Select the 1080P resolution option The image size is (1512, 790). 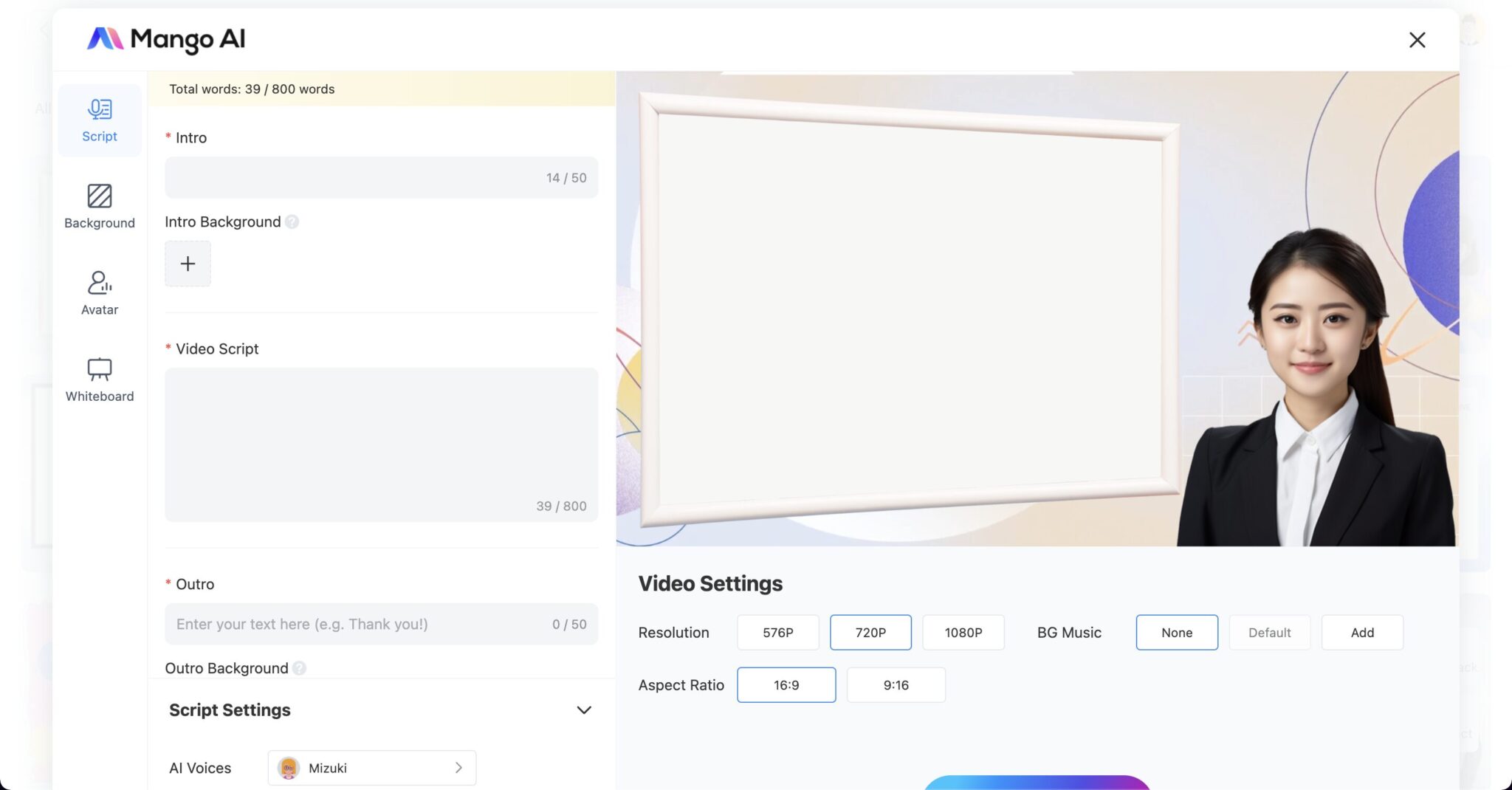click(963, 632)
